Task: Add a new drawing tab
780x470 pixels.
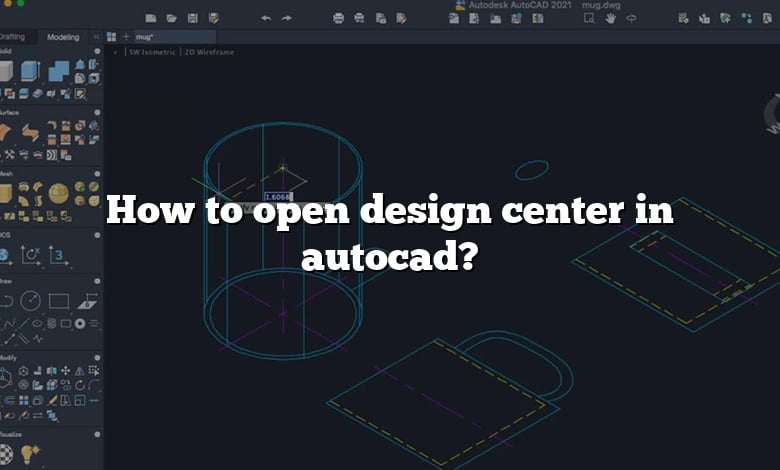Action: [x=126, y=36]
